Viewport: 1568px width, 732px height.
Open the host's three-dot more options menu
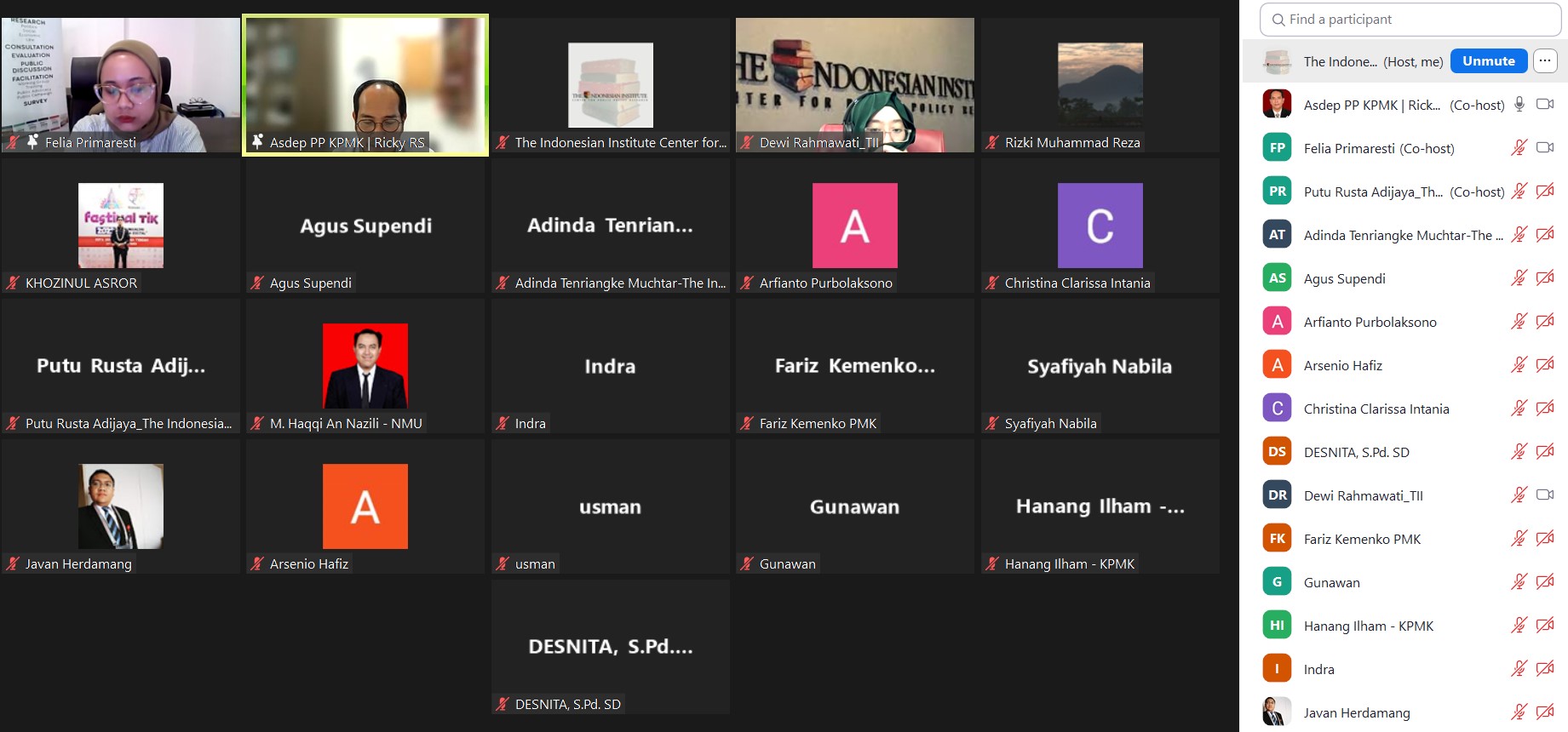pyautogui.click(x=1544, y=61)
